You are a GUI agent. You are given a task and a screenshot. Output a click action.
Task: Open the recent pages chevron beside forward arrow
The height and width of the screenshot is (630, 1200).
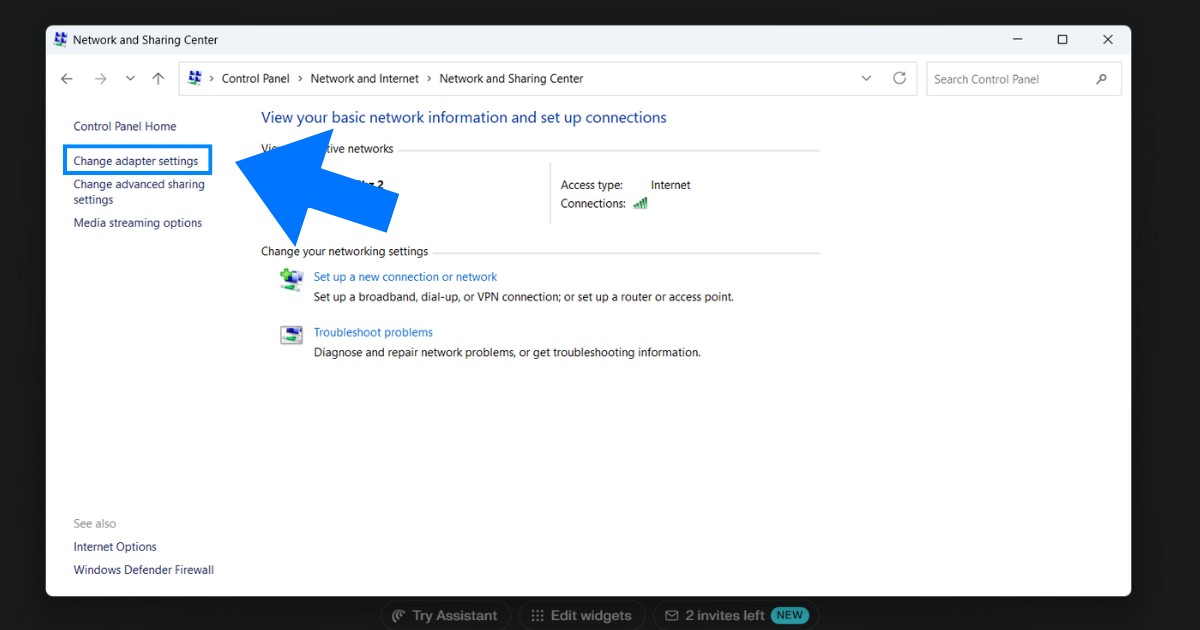(x=130, y=78)
